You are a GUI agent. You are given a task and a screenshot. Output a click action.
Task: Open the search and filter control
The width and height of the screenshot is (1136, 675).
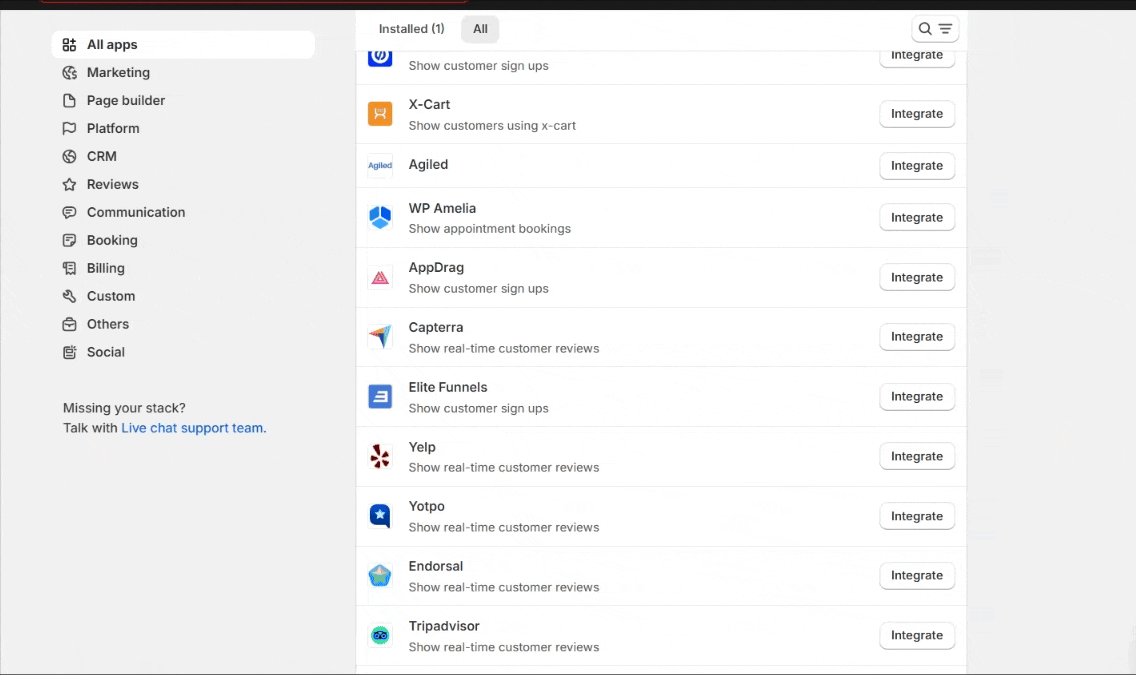[x=935, y=29]
